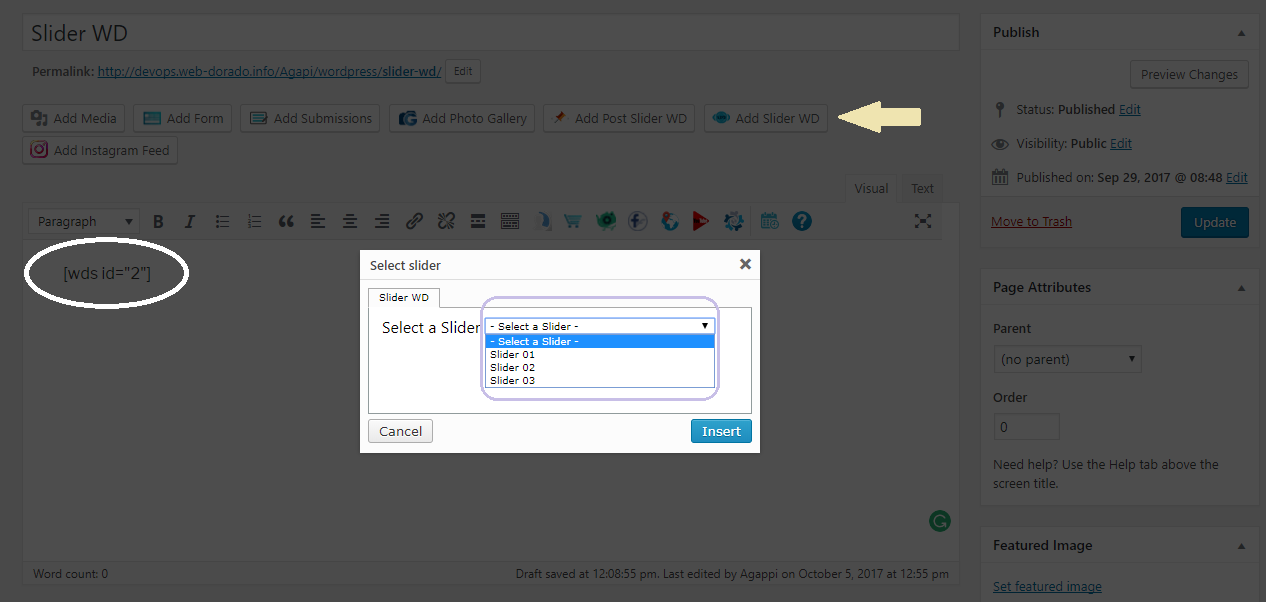Click the page title field 'Slider WD'
This screenshot has height=602, width=1266.
click(491, 33)
